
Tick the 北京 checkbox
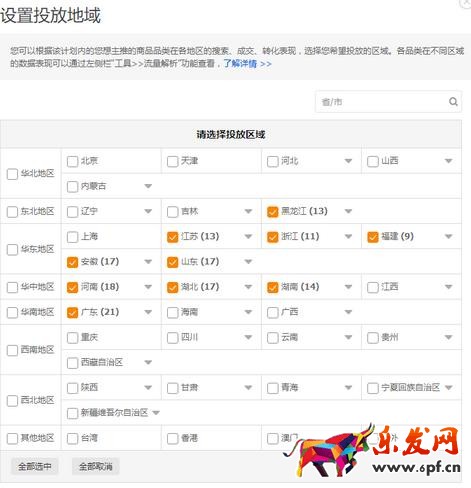[x=72, y=161]
